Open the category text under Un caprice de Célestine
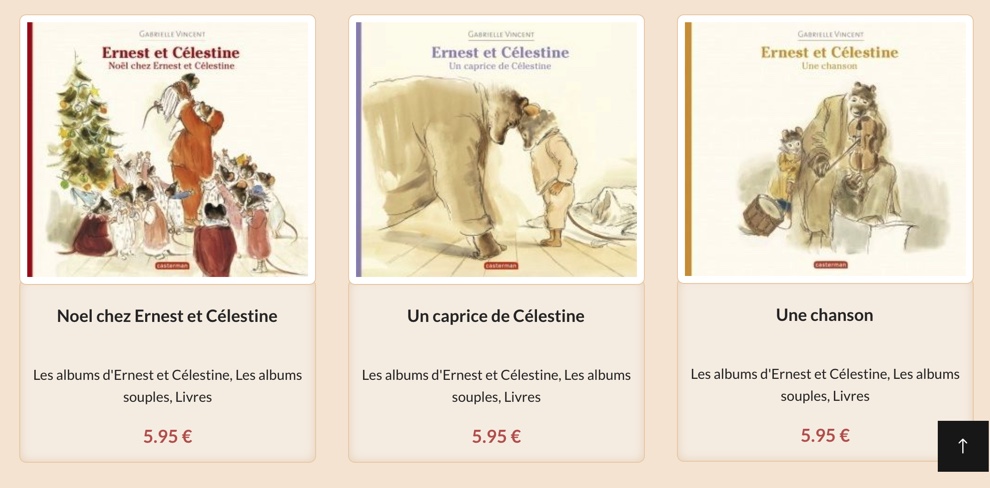The width and height of the screenshot is (990, 488). click(x=496, y=386)
